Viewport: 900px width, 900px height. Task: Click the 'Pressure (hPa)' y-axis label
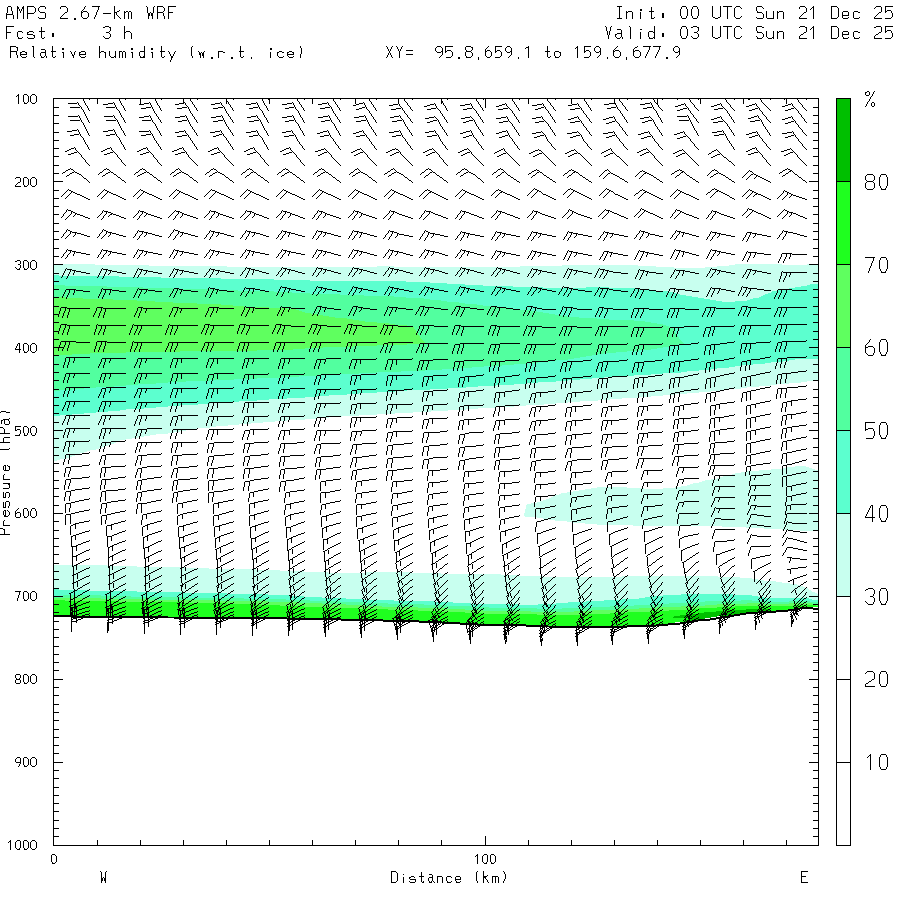tap(6, 471)
